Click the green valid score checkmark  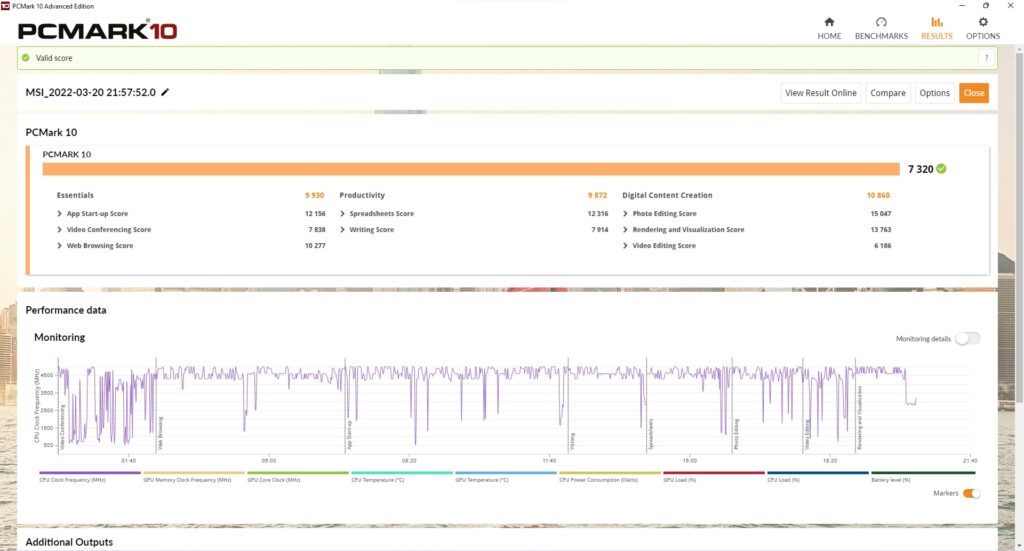(26, 58)
